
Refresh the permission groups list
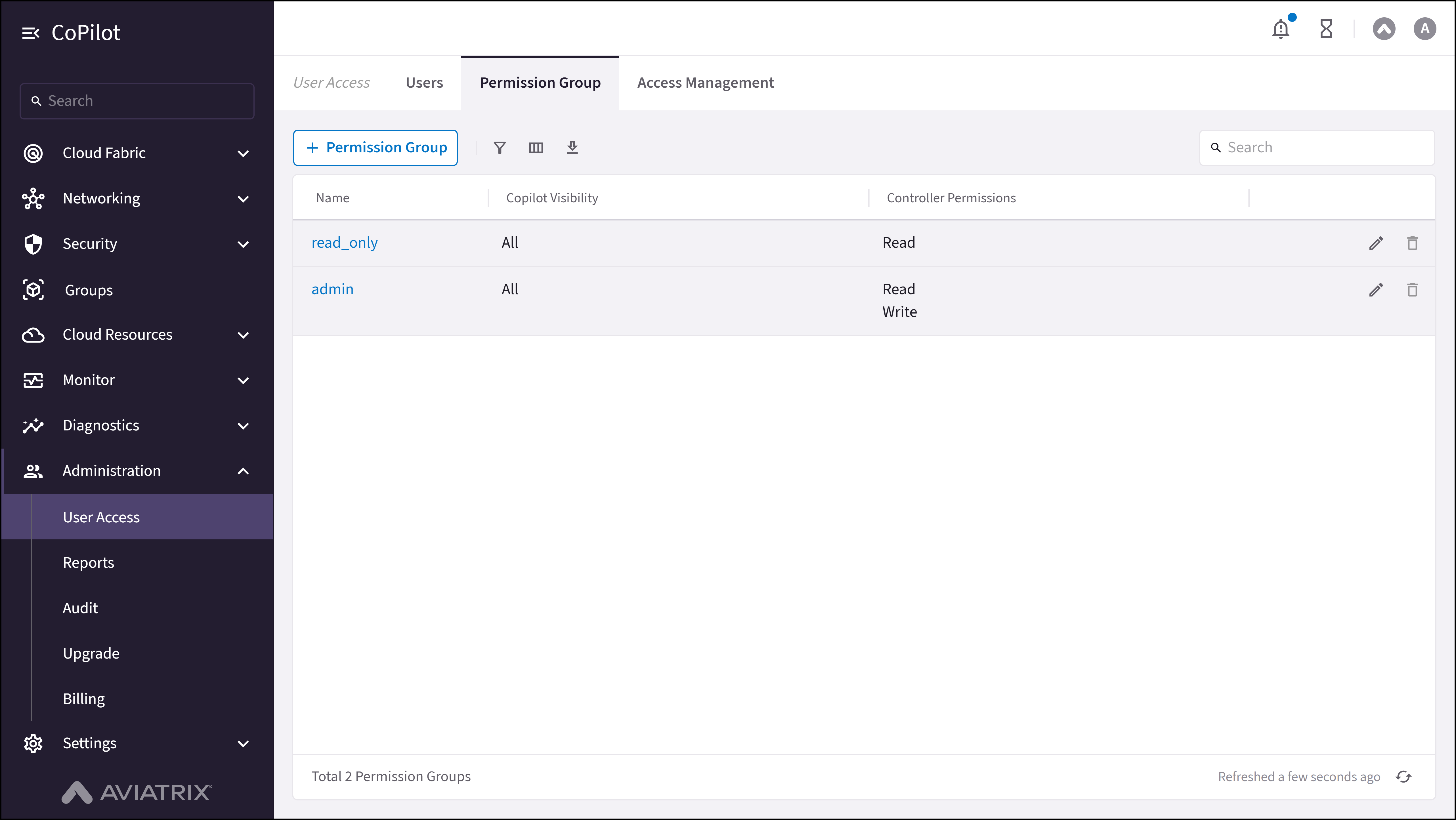pos(1404,776)
